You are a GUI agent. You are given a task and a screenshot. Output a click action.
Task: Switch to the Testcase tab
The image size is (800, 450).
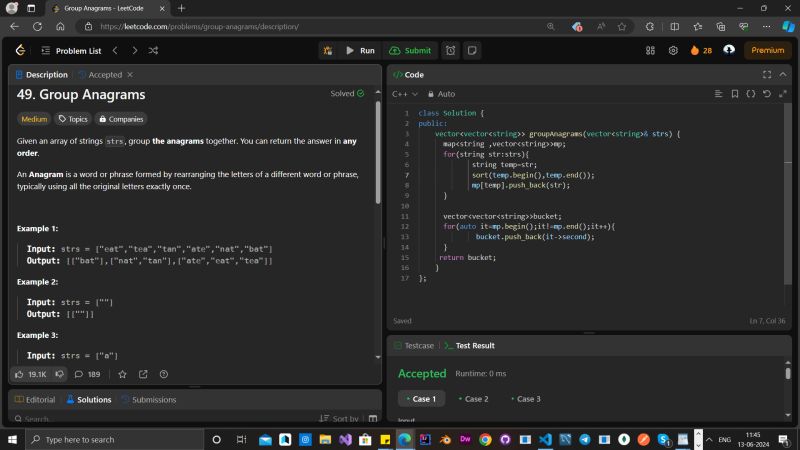(413, 345)
